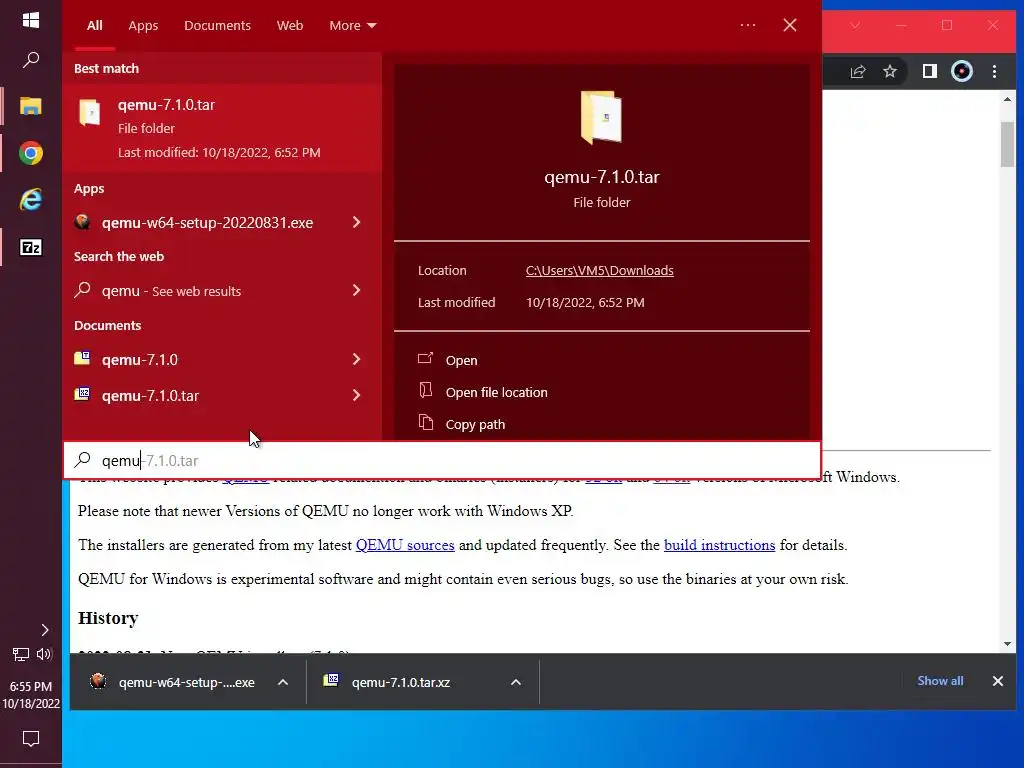The width and height of the screenshot is (1024, 768).
Task: Click the qemu-7.1.0.tar best match folder icon
Action: coord(90,112)
